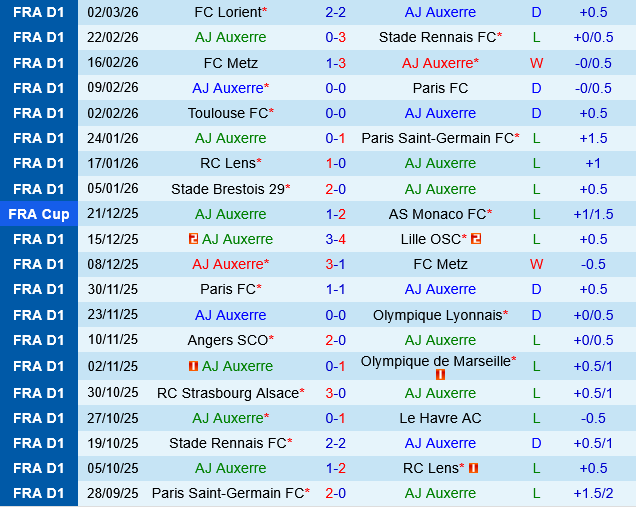
Task: Open the 2-2 score against FC Lorient
Action: [336, 12]
